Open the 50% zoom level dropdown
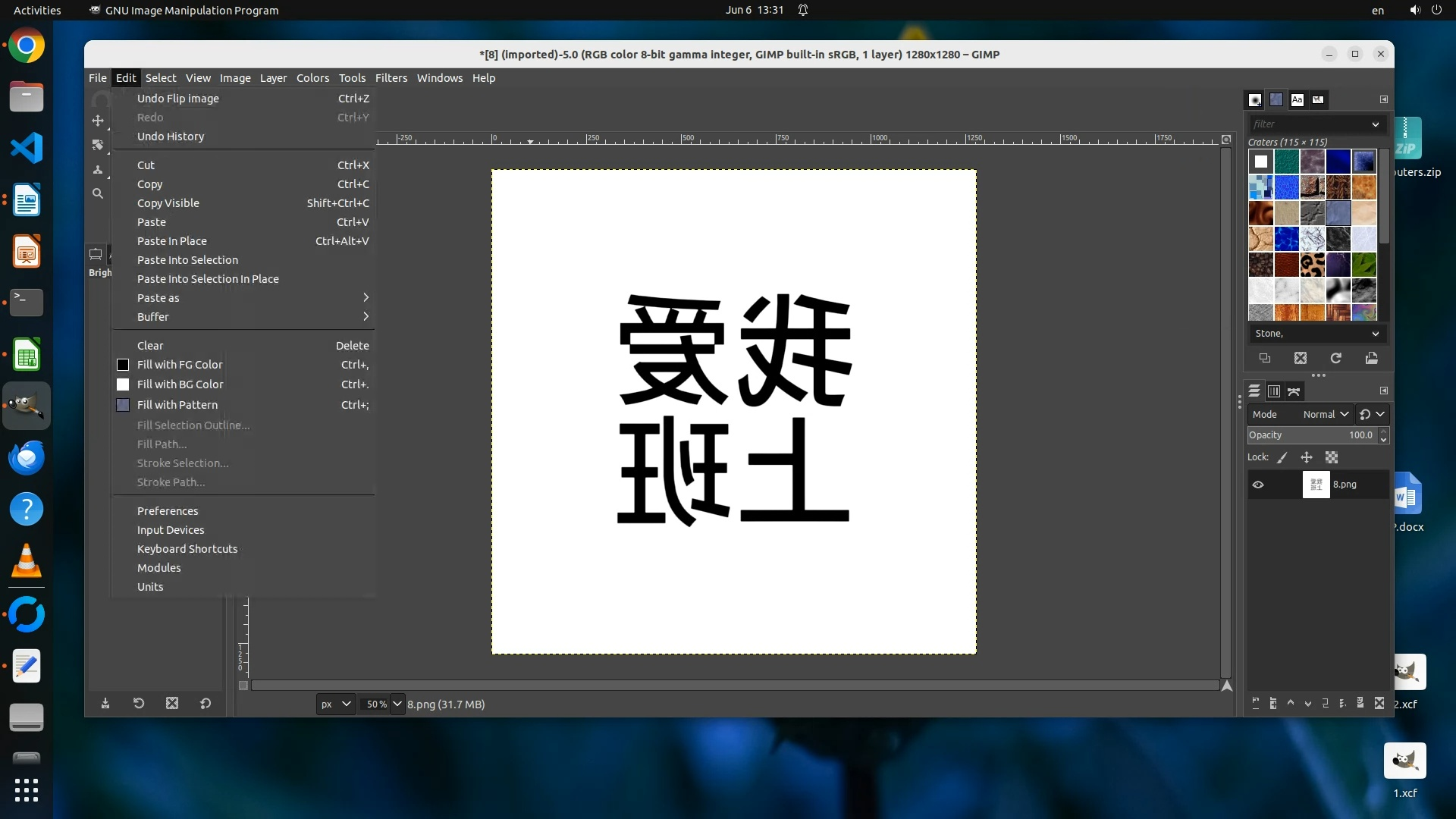Screen dimensions: 1456x819 (x=397, y=704)
